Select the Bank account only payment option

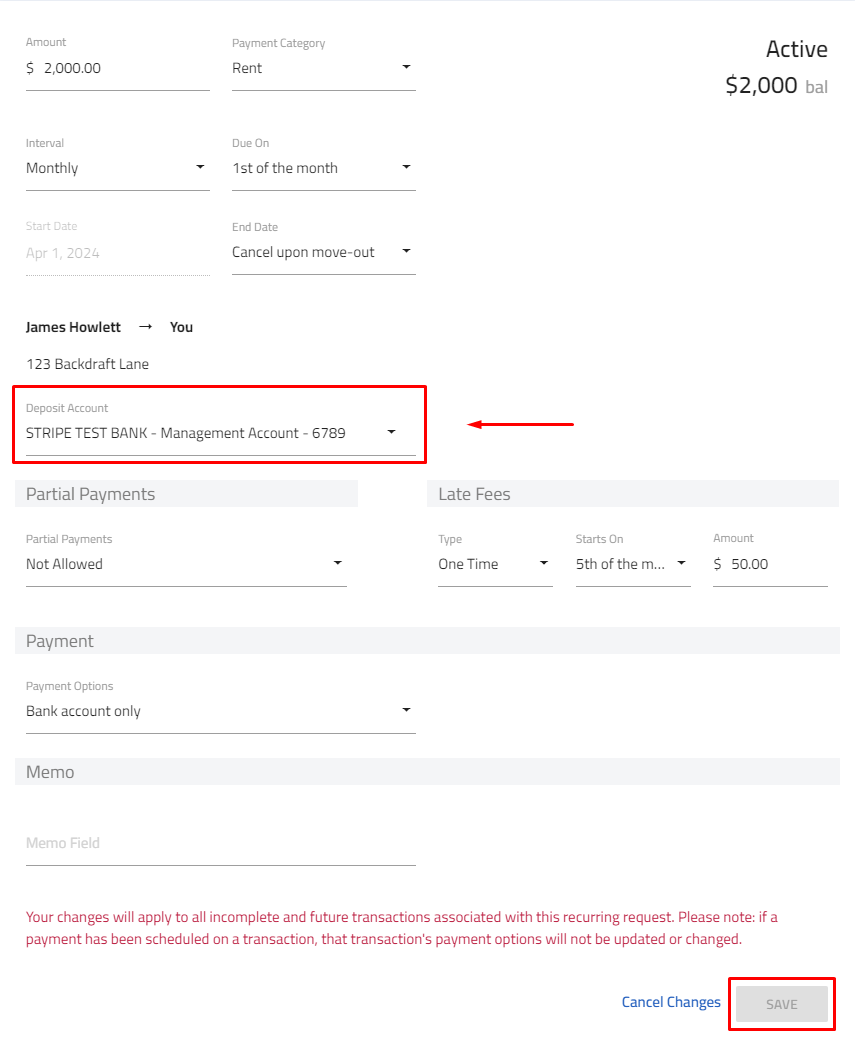[x=220, y=711]
